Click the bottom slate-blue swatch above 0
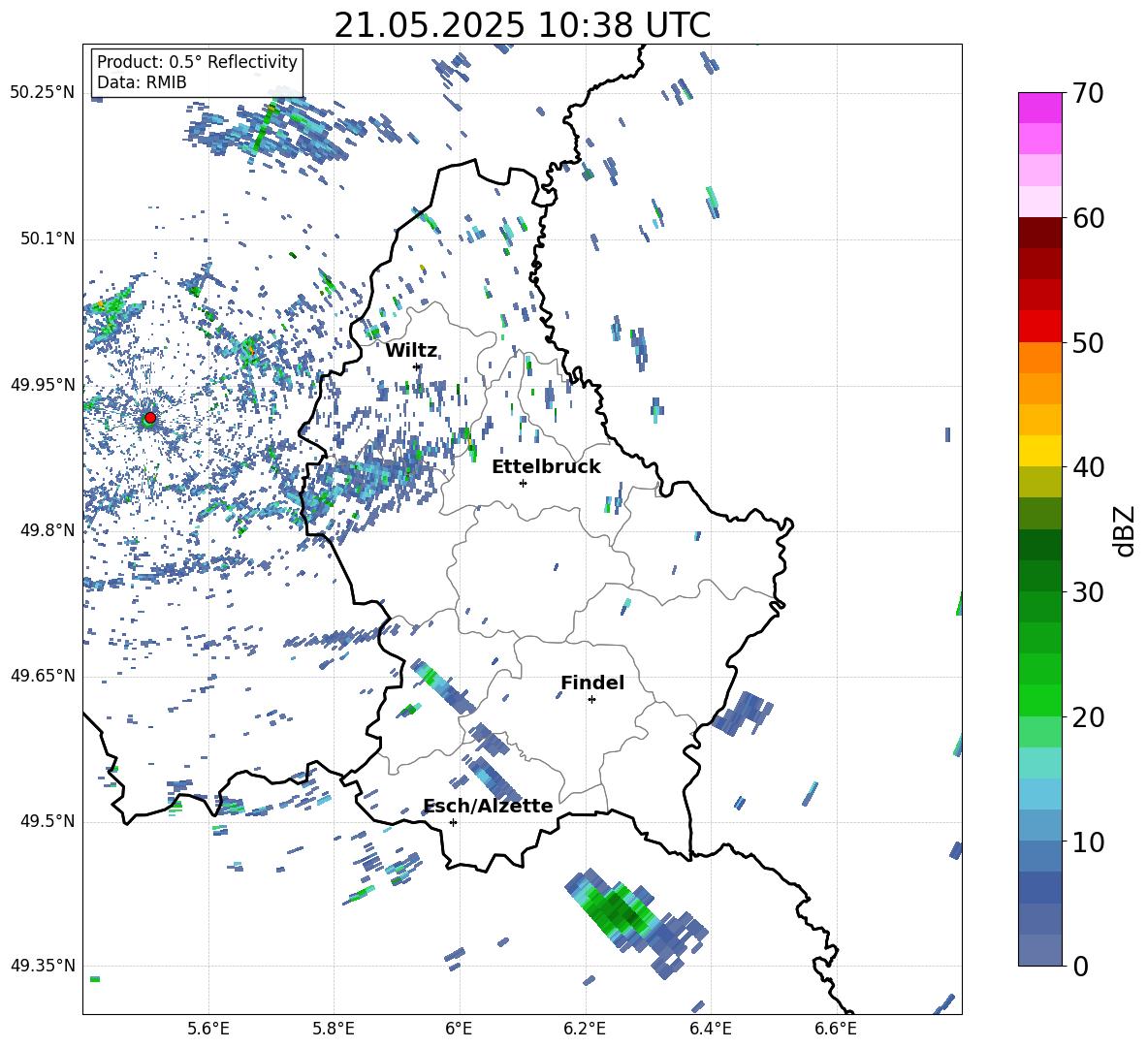 (x=1039, y=951)
